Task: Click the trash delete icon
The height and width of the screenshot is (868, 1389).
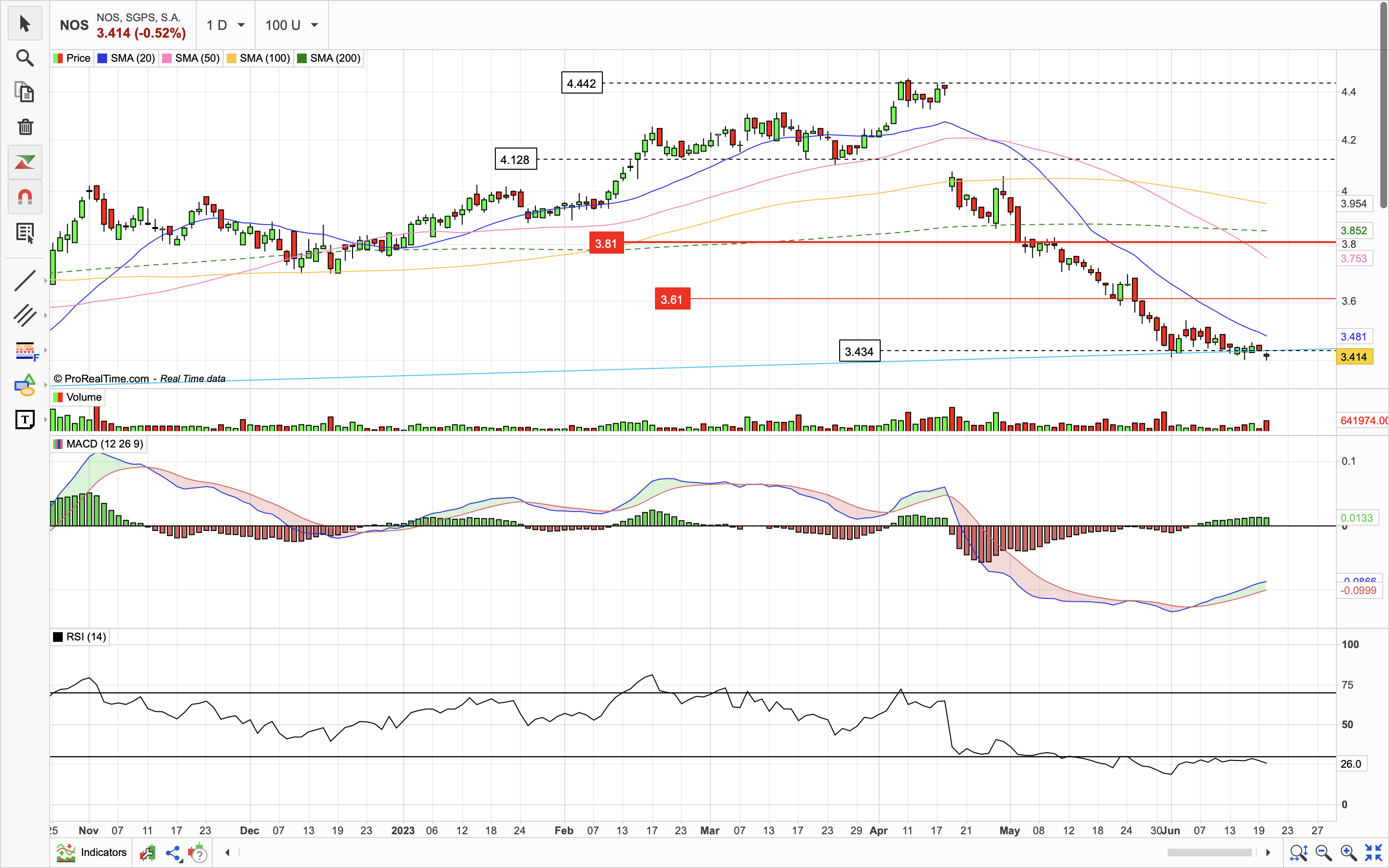Action: (x=25, y=127)
